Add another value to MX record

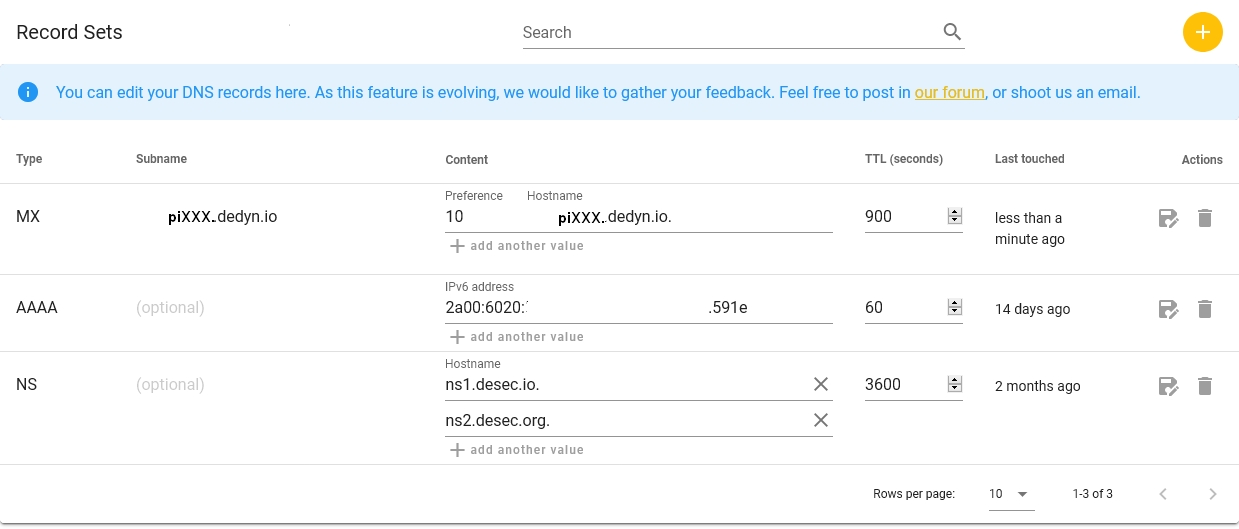pyautogui.click(x=516, y=246)
